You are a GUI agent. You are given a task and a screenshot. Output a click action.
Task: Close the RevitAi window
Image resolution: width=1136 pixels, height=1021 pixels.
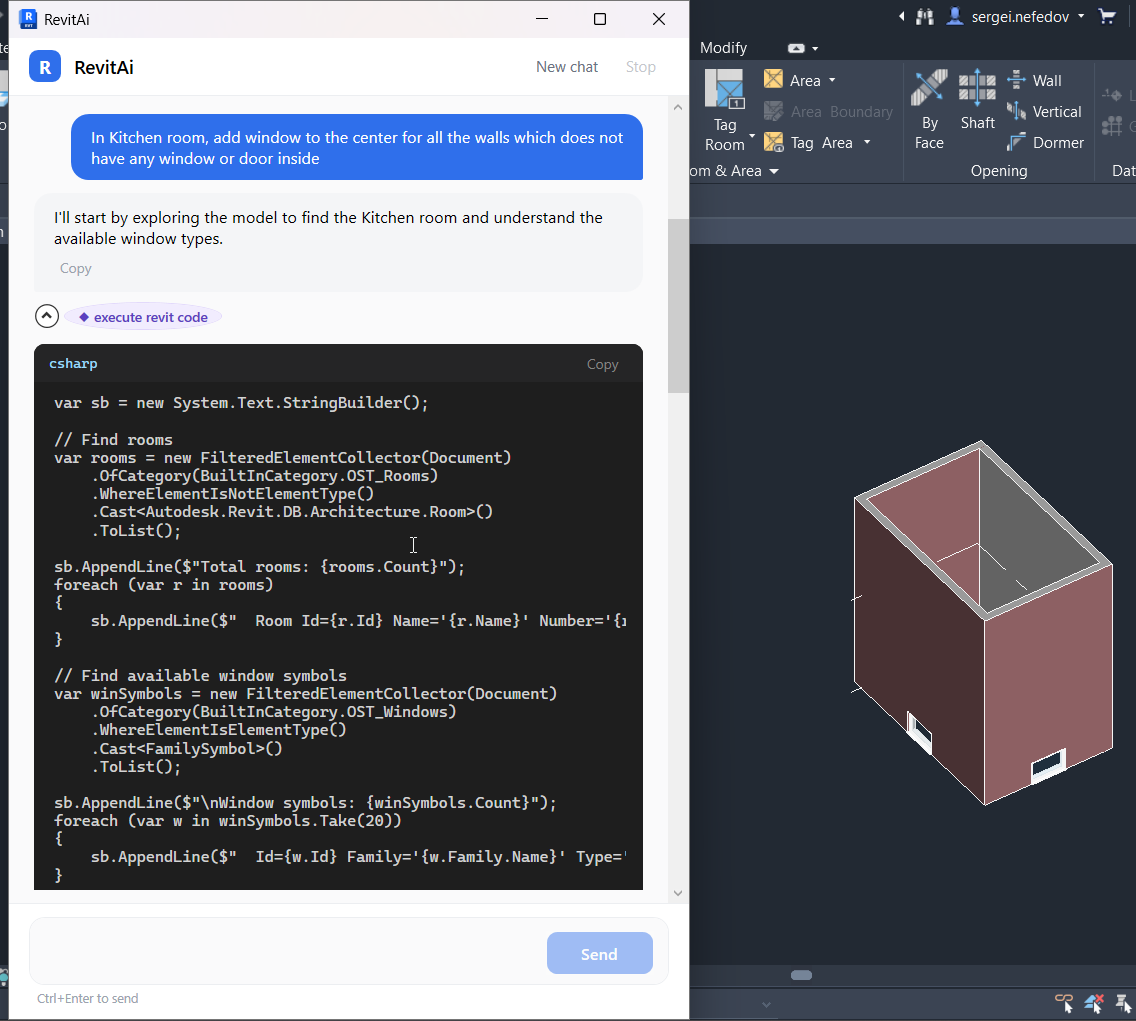tap(659, 19)
